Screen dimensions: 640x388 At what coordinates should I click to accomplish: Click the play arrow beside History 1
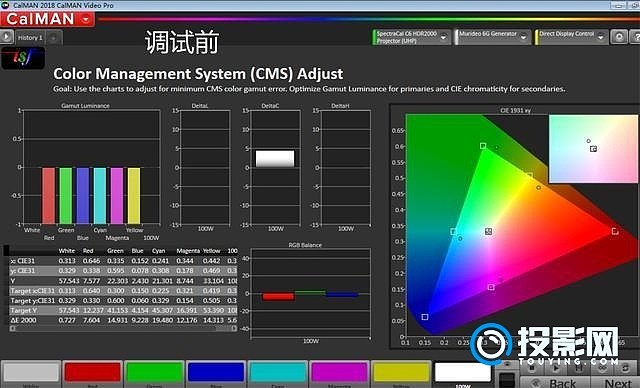pos(7,37)
